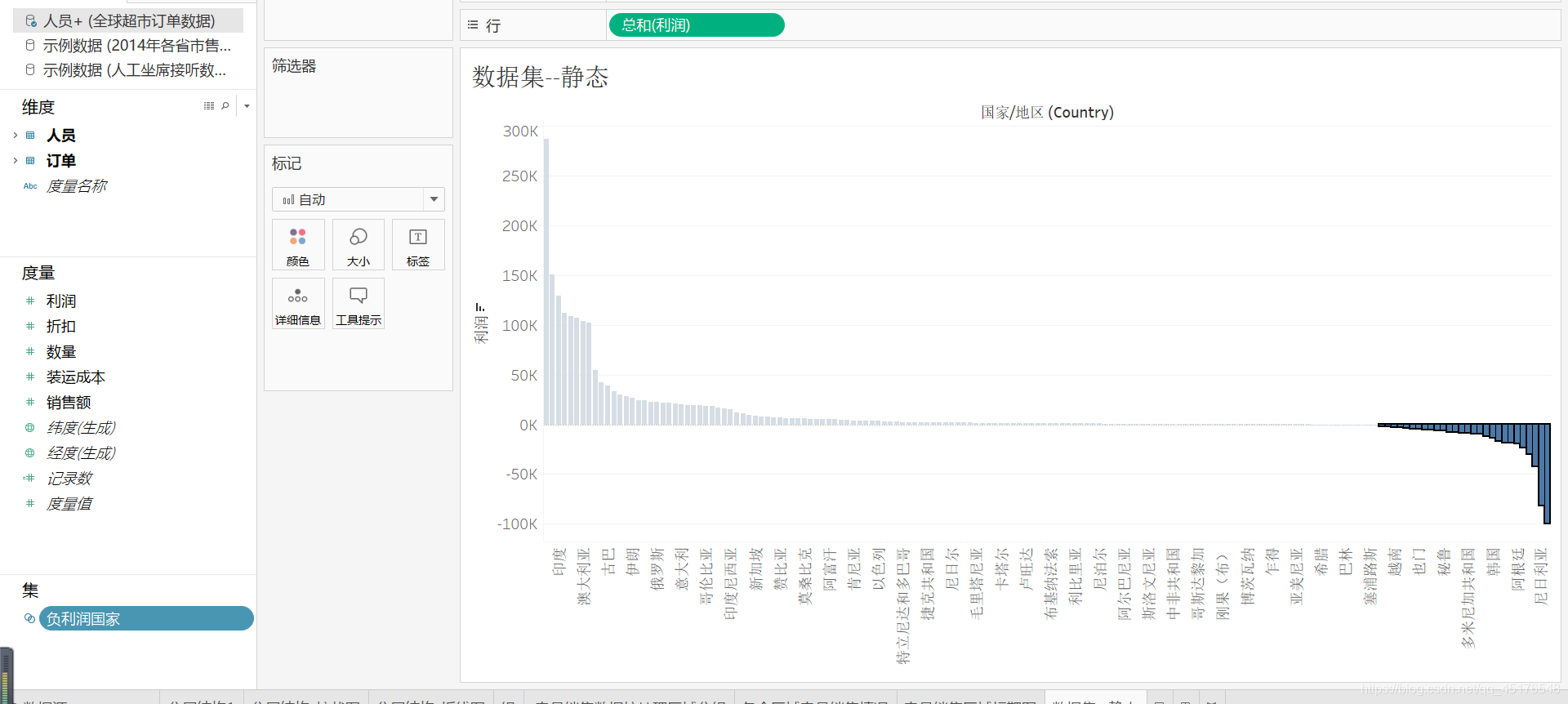Image resolution: width=1568 pixels, height=704 pixels.
Task: Click the lowest negative bar for 尼日利亚
Action: tap(1547, 474)
